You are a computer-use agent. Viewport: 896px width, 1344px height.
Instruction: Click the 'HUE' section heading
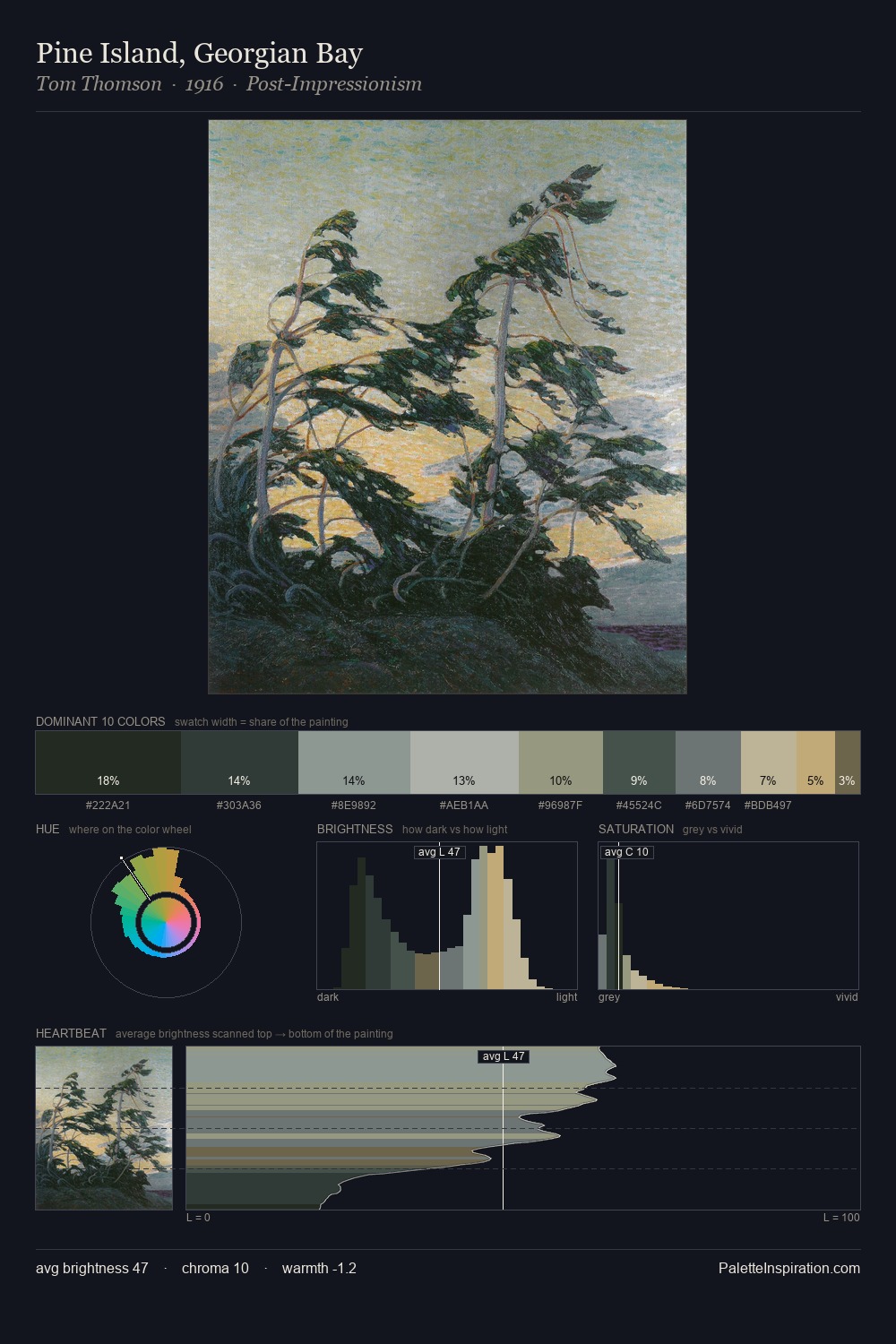[x=47, y=830]
